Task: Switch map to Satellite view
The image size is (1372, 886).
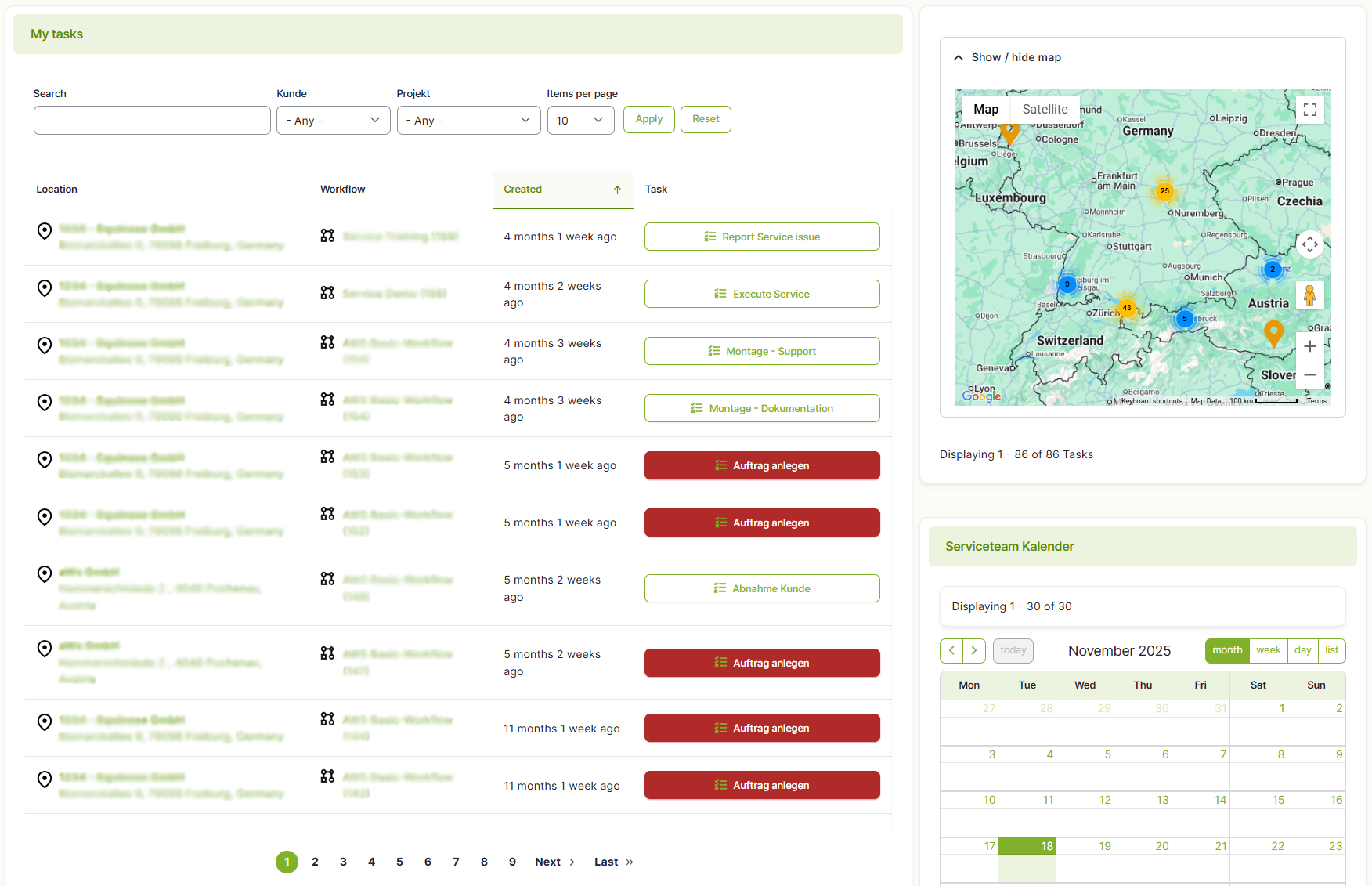Action: tap(1045, 110)
